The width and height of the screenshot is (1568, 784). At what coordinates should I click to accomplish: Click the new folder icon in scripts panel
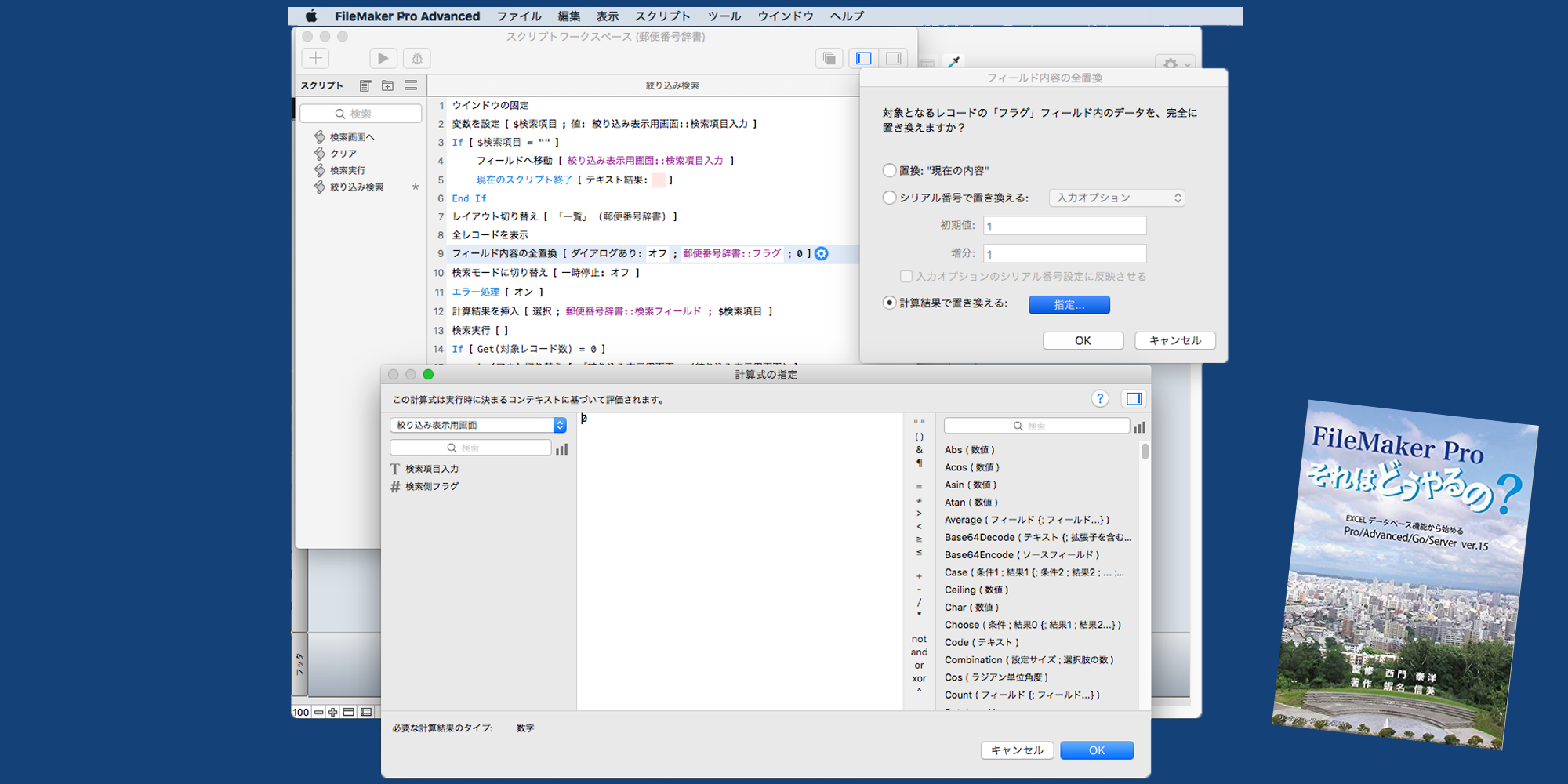[x=387, y=85]
